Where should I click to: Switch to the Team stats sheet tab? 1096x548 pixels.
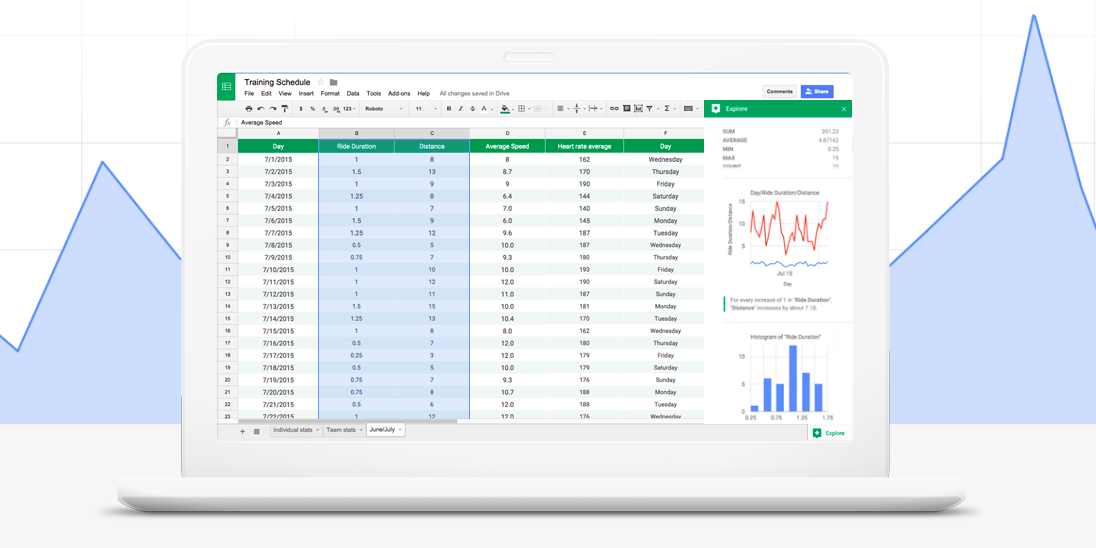click(x=341, y=430)
